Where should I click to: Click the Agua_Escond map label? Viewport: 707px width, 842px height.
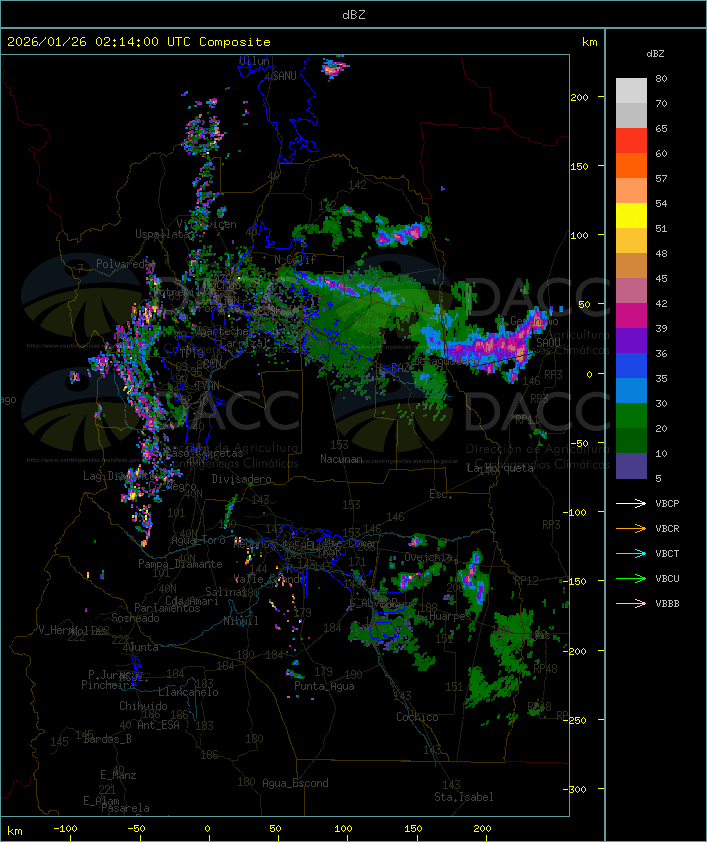[295, 783]
